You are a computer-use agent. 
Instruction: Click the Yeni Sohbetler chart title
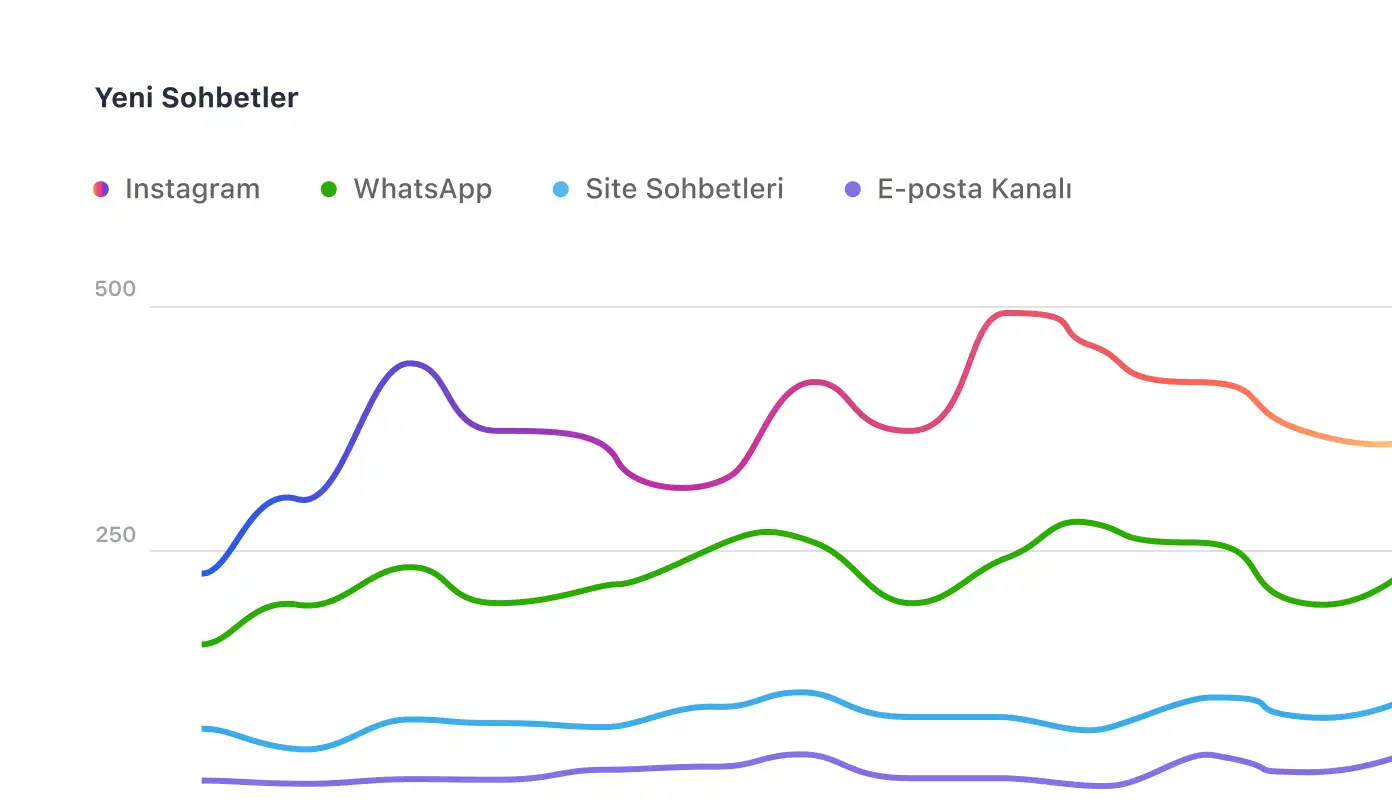coord(196,98)
